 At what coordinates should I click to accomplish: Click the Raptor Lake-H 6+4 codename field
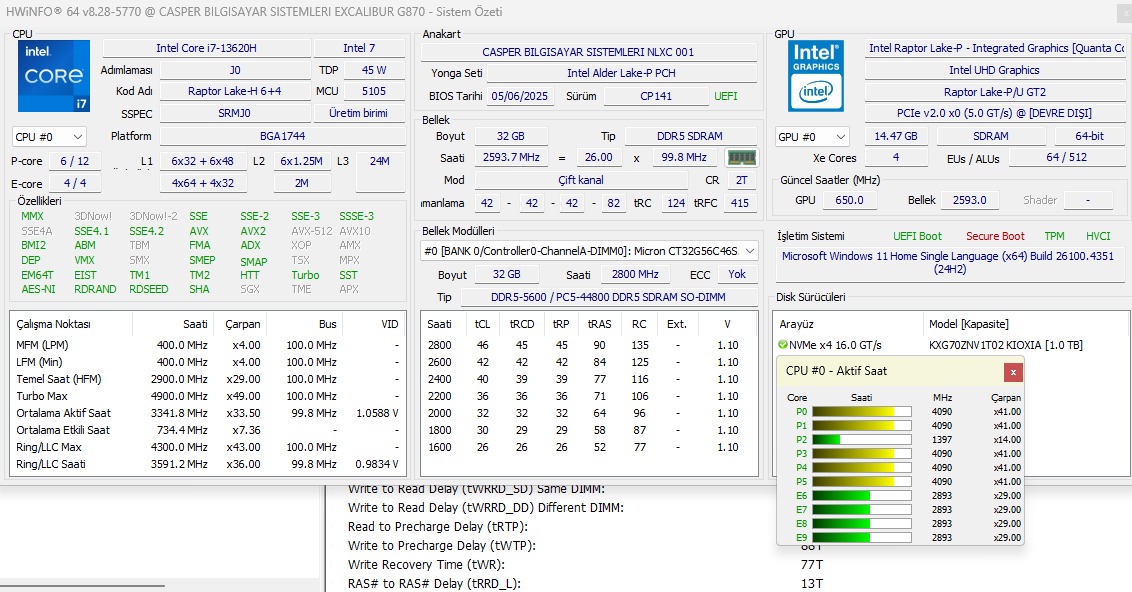click(x=235, y=92)
